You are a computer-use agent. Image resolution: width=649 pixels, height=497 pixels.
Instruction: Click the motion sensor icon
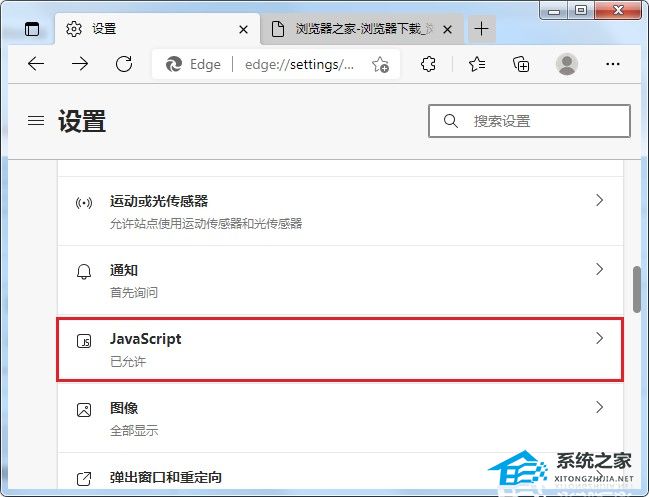click(x=84, y=203)
